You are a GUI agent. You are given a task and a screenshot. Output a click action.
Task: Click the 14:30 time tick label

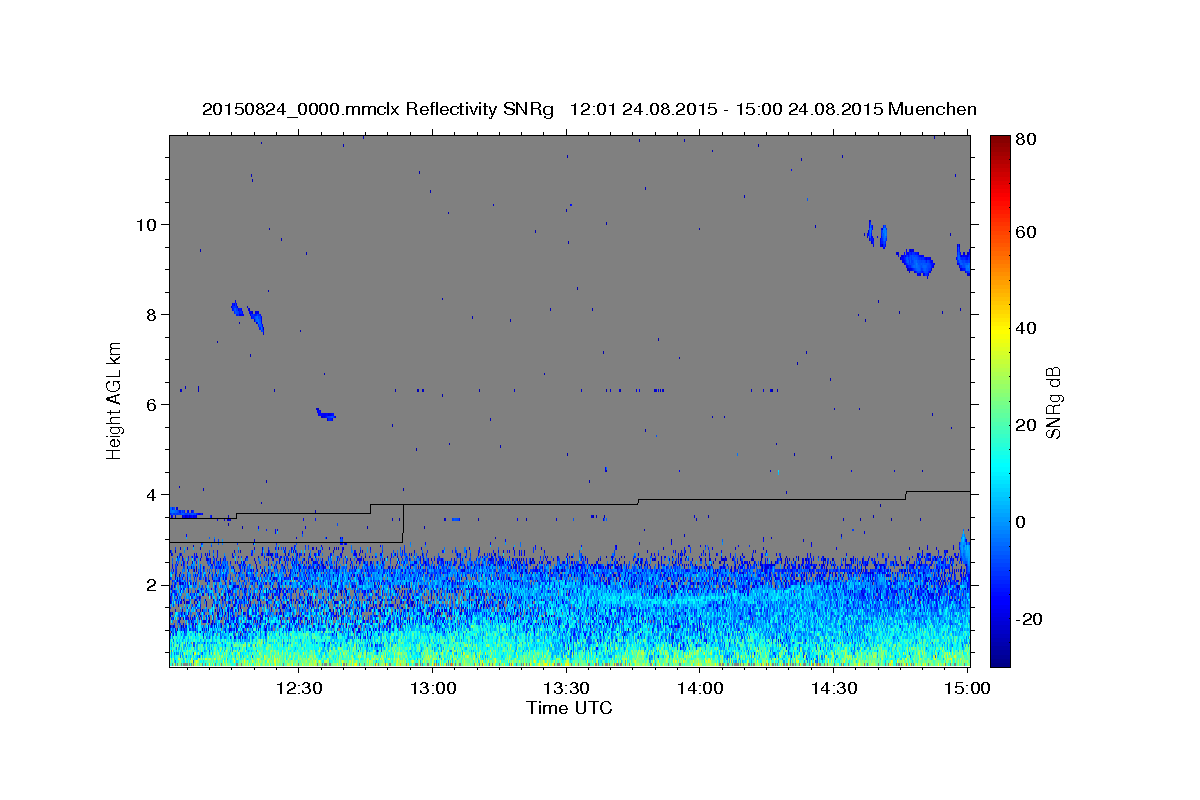[x=833, y=688]
